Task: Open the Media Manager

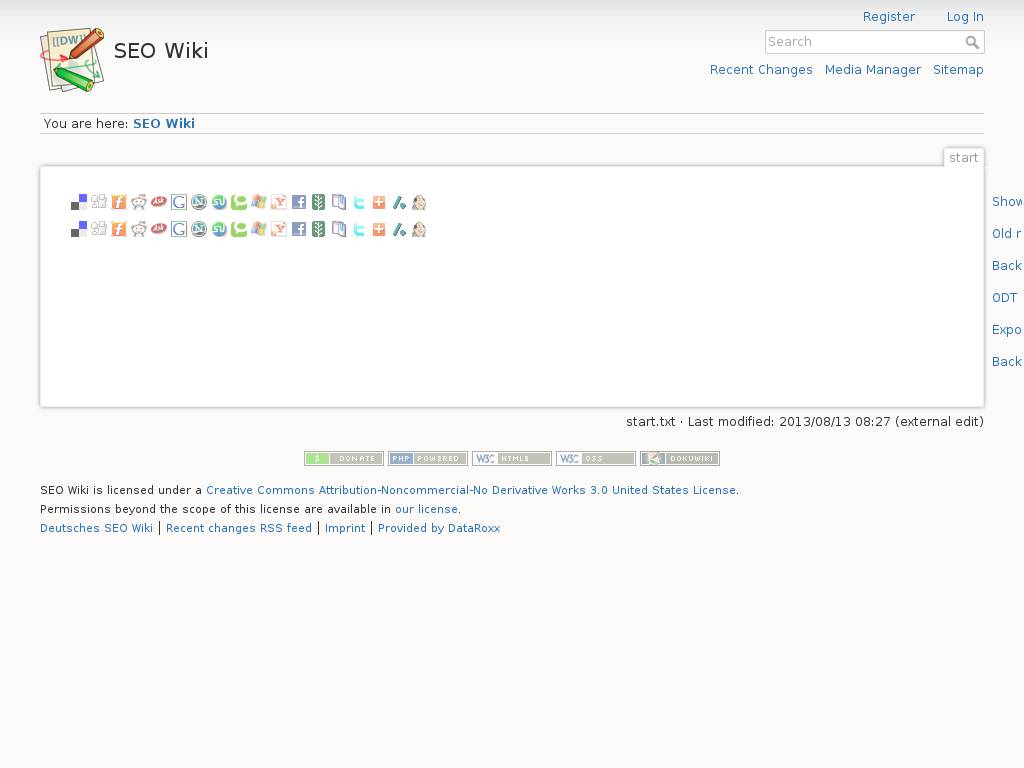Action: coord(872,70)
